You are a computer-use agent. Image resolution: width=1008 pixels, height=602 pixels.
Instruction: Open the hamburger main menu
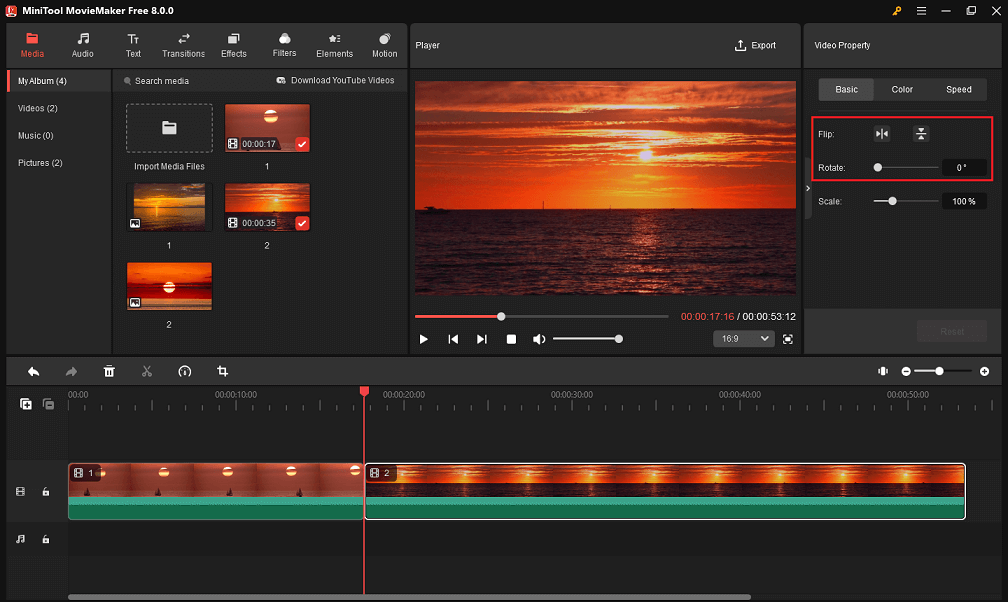point(921,11)
